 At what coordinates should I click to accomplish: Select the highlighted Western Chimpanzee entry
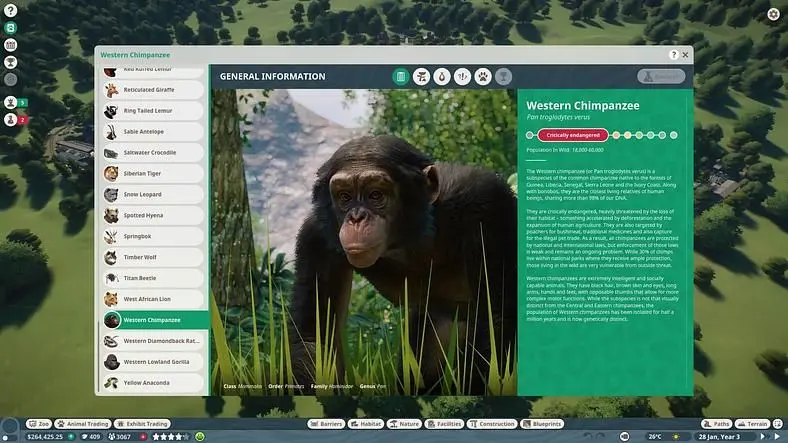[x=155, y=320]
